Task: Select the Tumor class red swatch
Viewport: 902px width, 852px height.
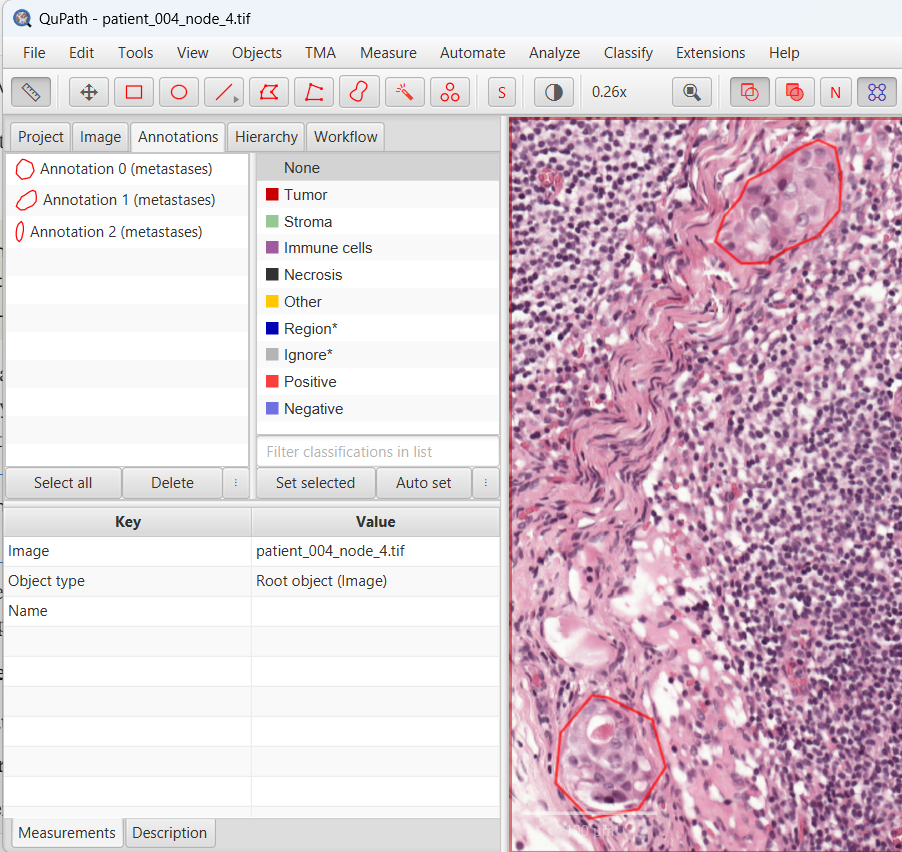Action: (272, 195)
